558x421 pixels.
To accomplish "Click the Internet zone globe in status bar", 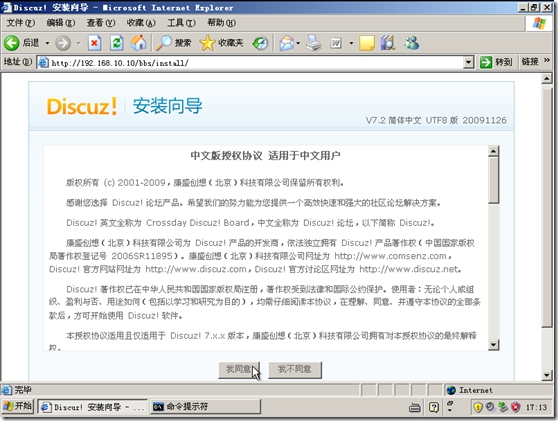I will [451, 390].
